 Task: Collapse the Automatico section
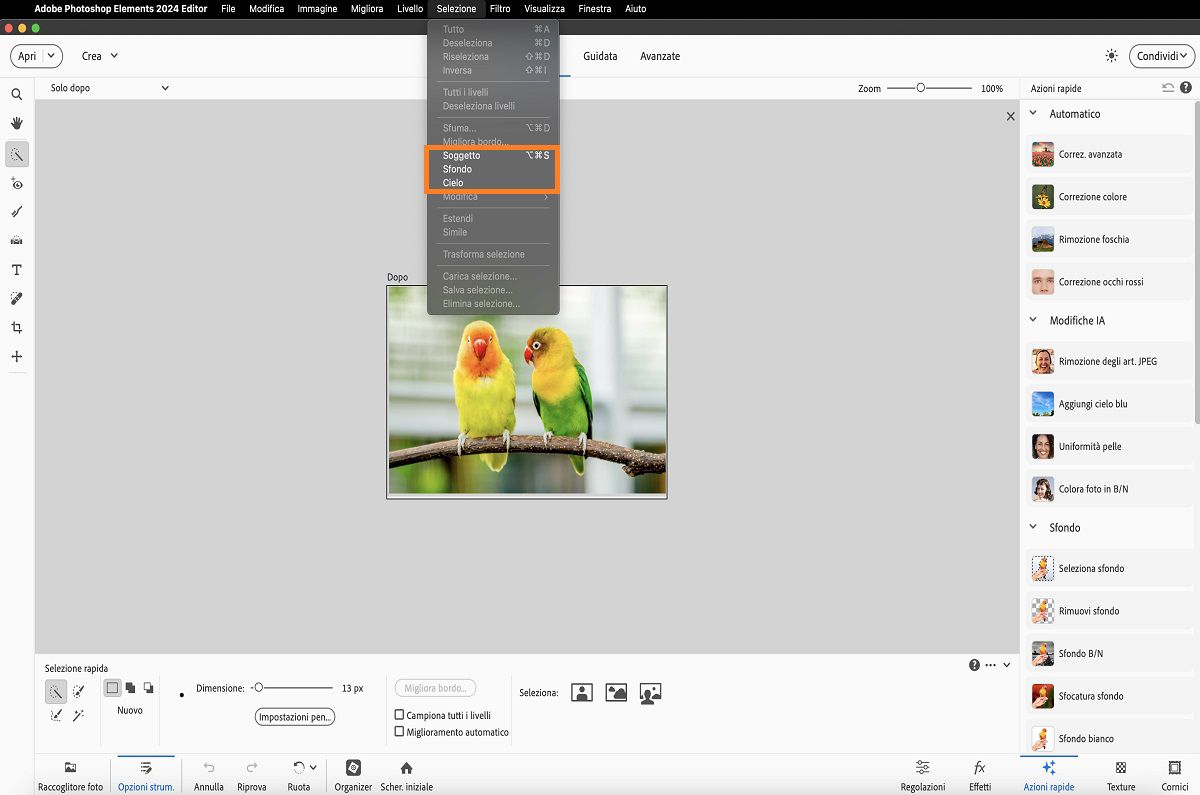click(x=1033, y=114)
